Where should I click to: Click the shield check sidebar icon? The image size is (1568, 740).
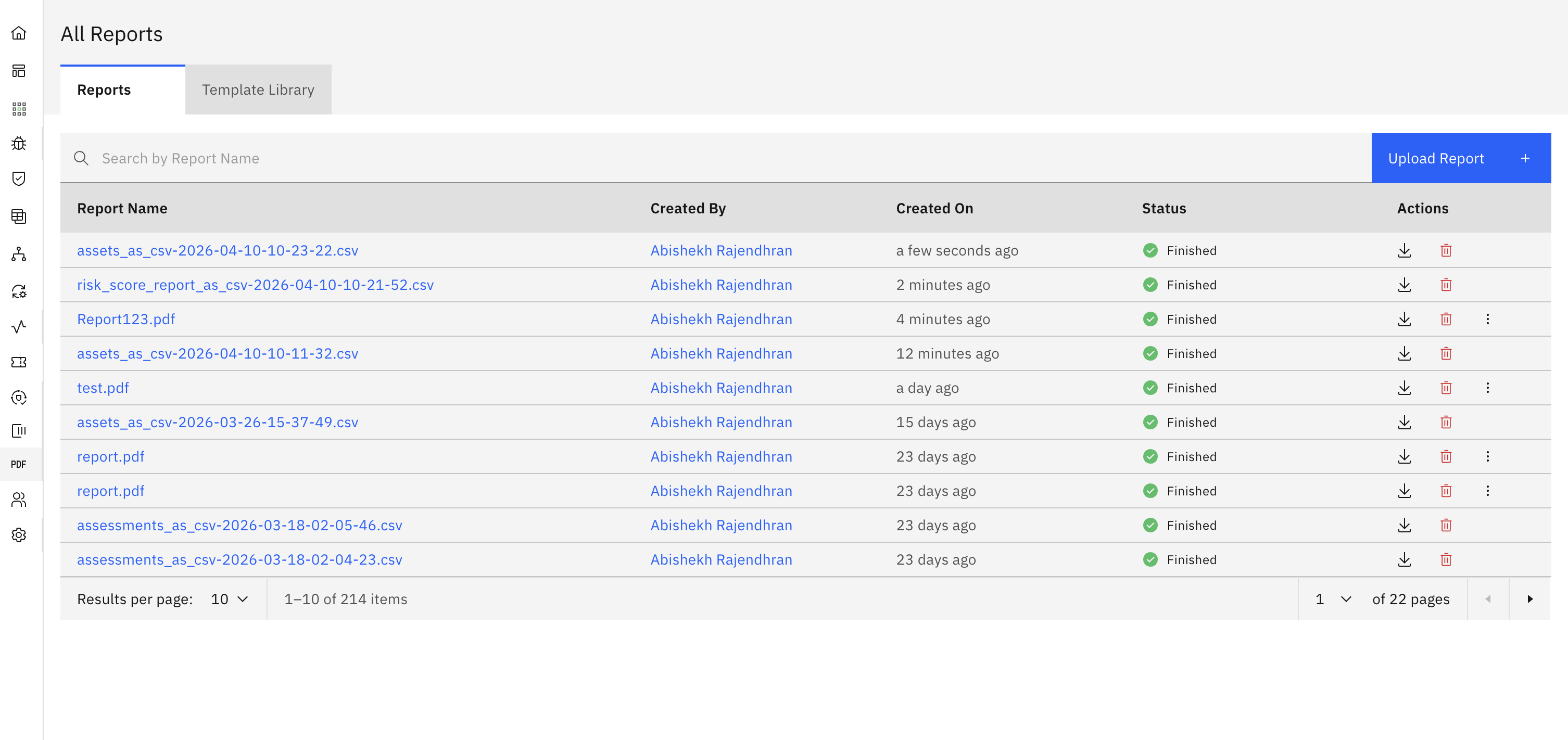point(19,178)
